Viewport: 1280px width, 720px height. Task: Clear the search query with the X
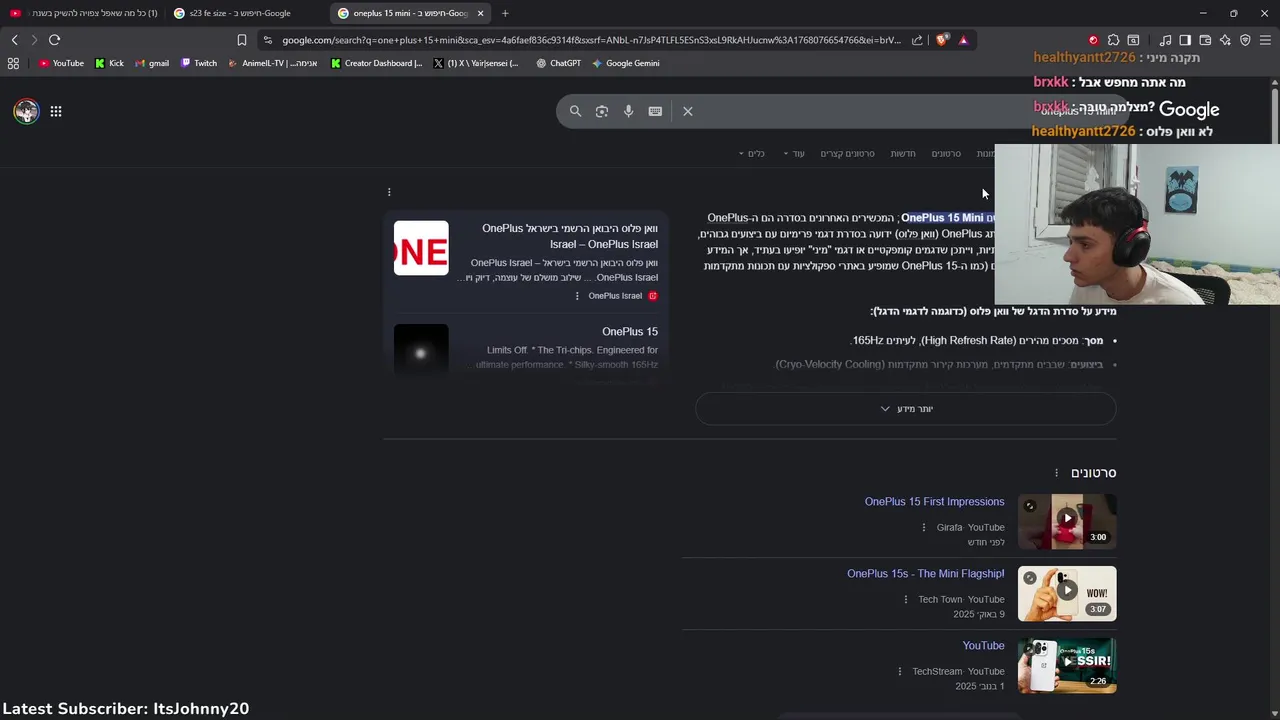coord(688,111)
